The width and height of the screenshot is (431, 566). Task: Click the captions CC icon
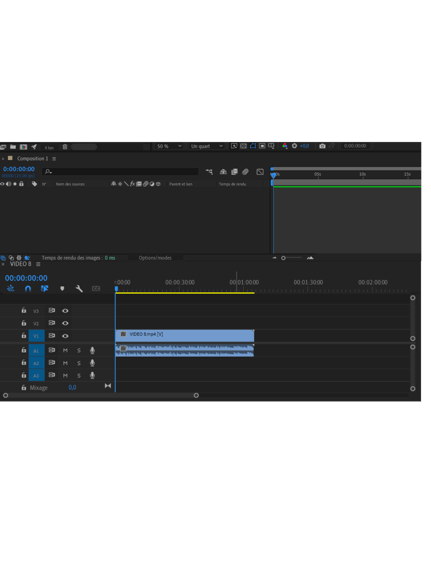(96, 288)
